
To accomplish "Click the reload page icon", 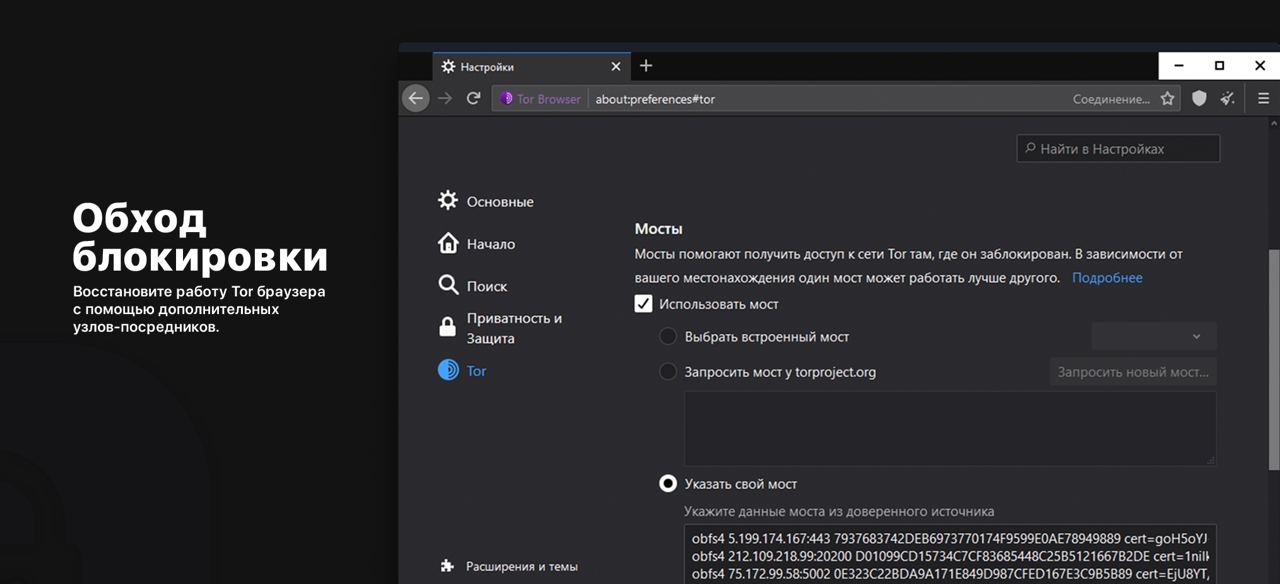I will click(x=474, y=98).
